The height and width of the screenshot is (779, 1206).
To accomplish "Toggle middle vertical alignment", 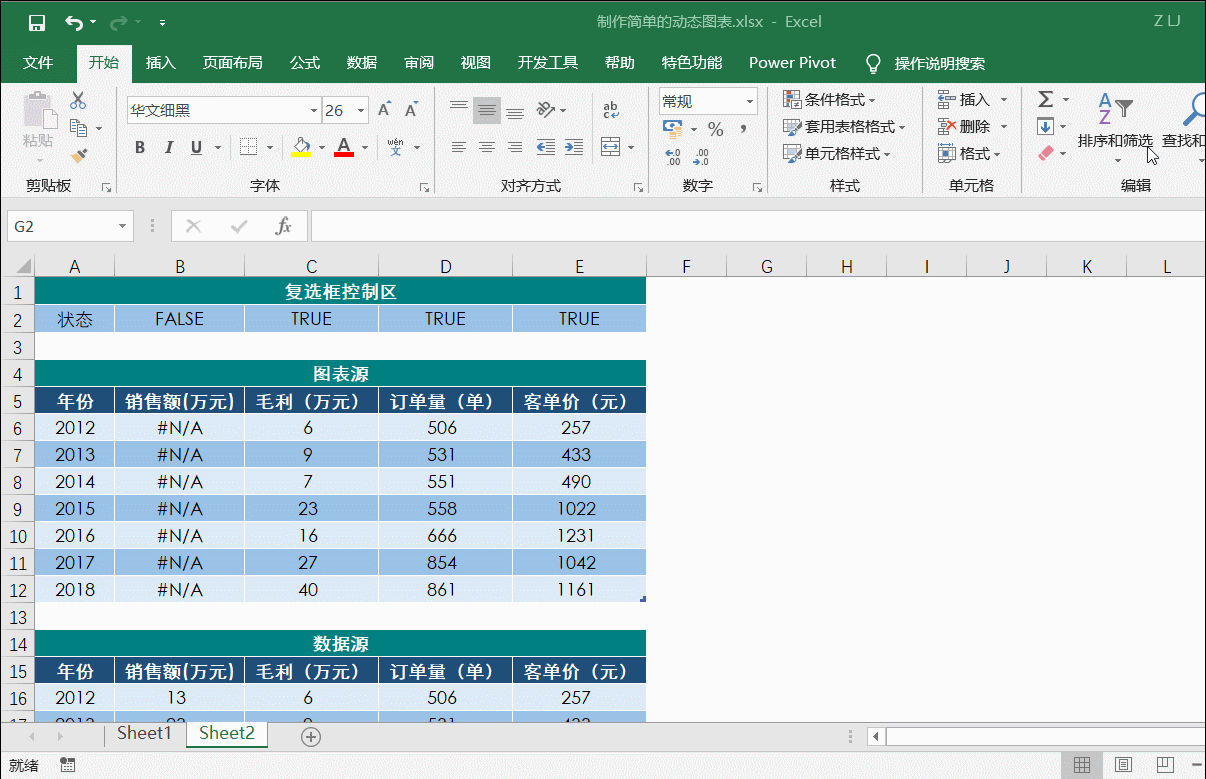I will pyautogui.click(x=487, y=110).
